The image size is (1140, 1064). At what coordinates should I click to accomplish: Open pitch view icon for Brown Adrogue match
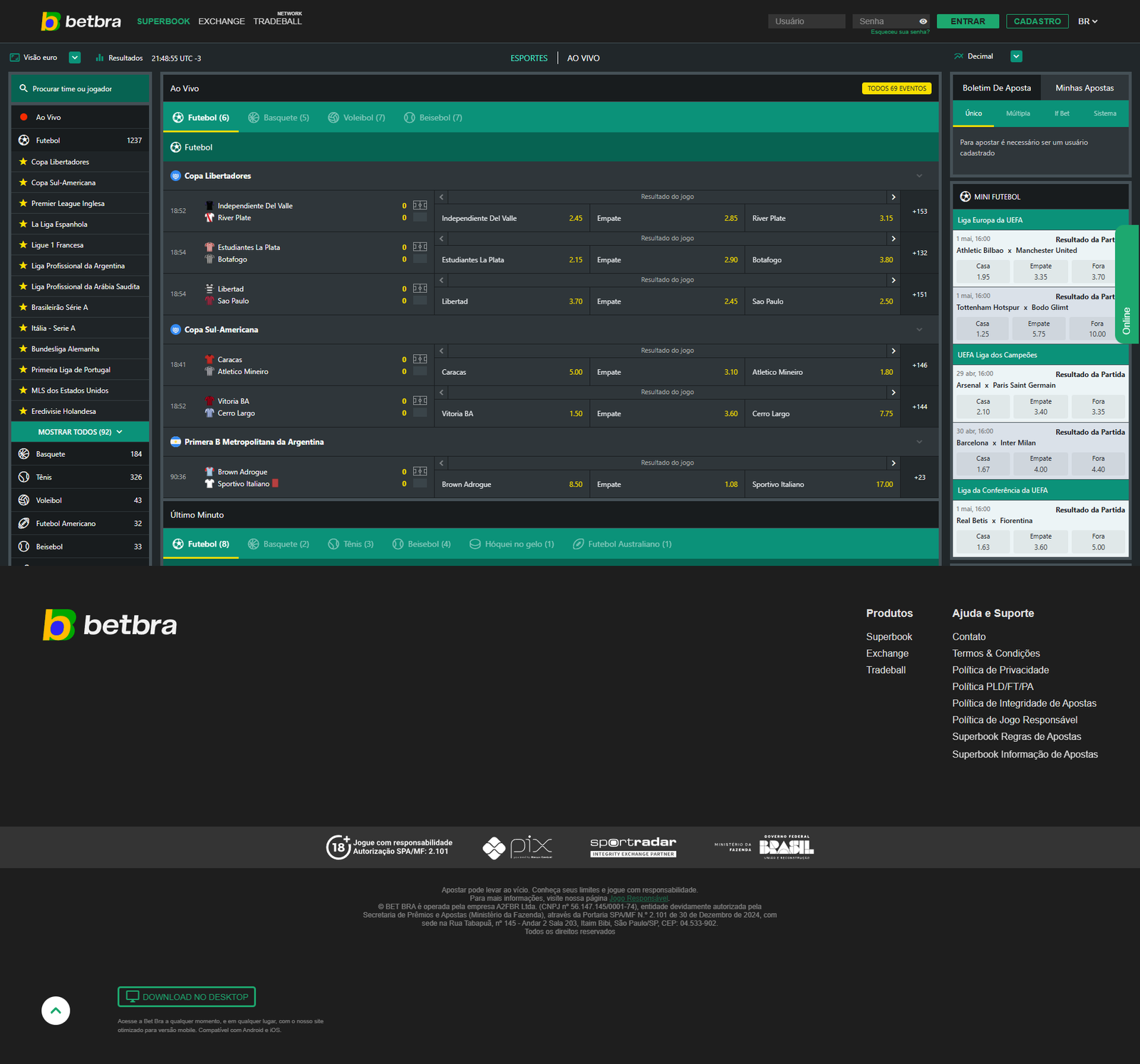420,471
